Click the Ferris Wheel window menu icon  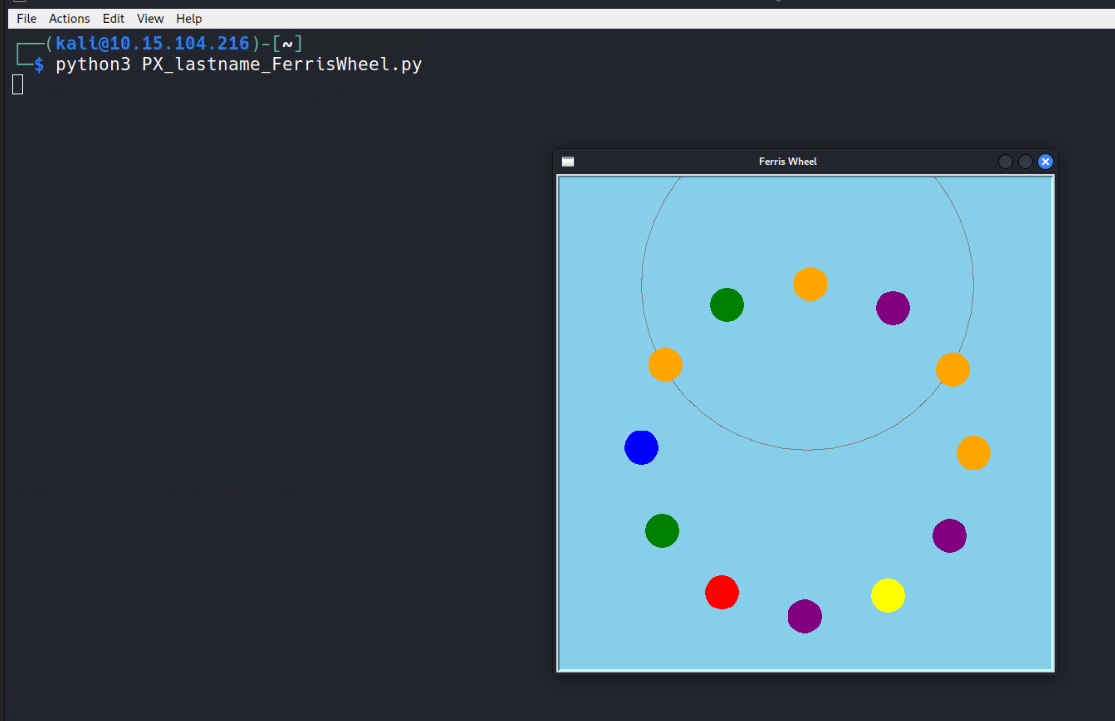pos(568,162)
